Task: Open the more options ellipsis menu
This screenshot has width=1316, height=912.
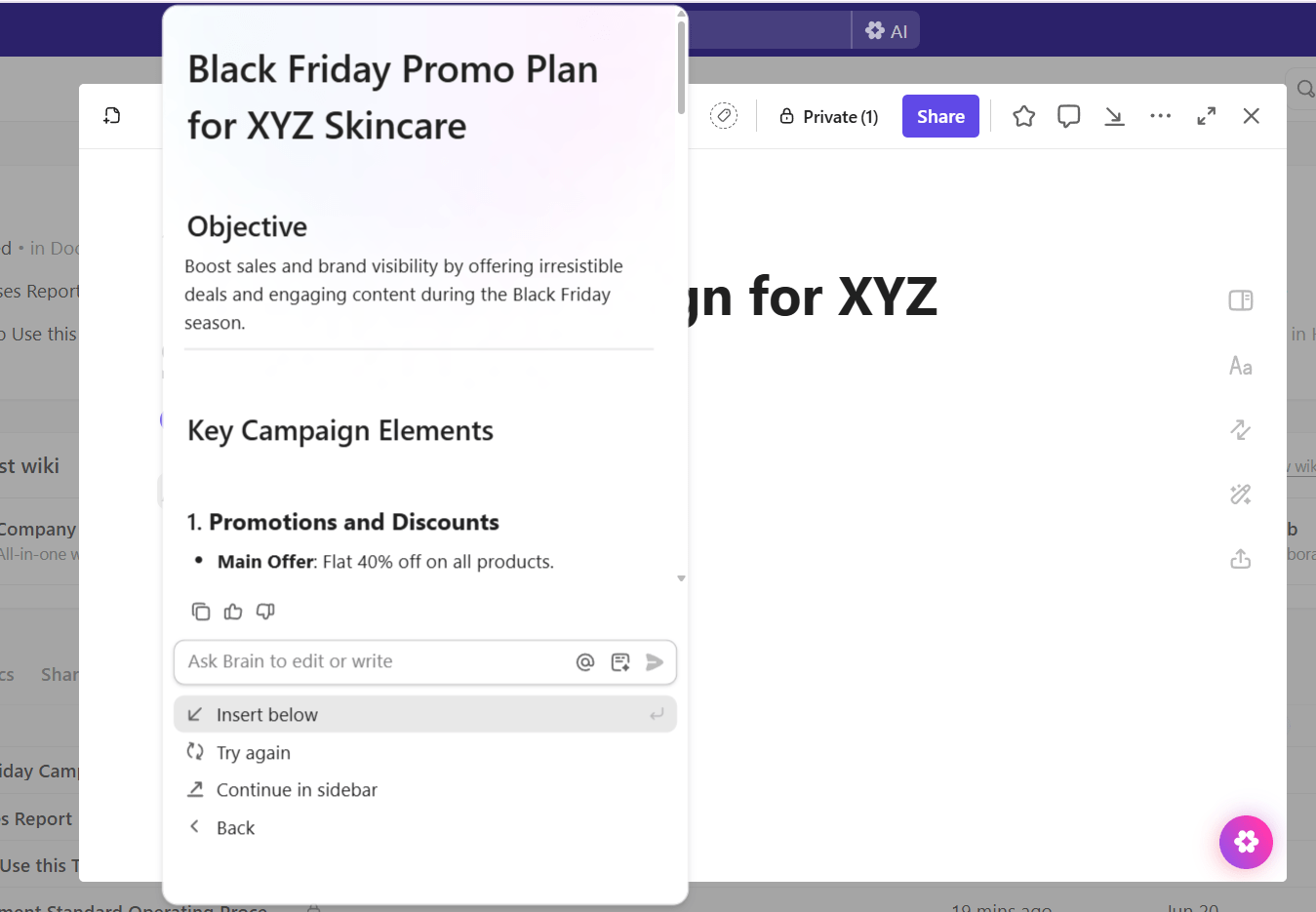Action: (1160, 116)
